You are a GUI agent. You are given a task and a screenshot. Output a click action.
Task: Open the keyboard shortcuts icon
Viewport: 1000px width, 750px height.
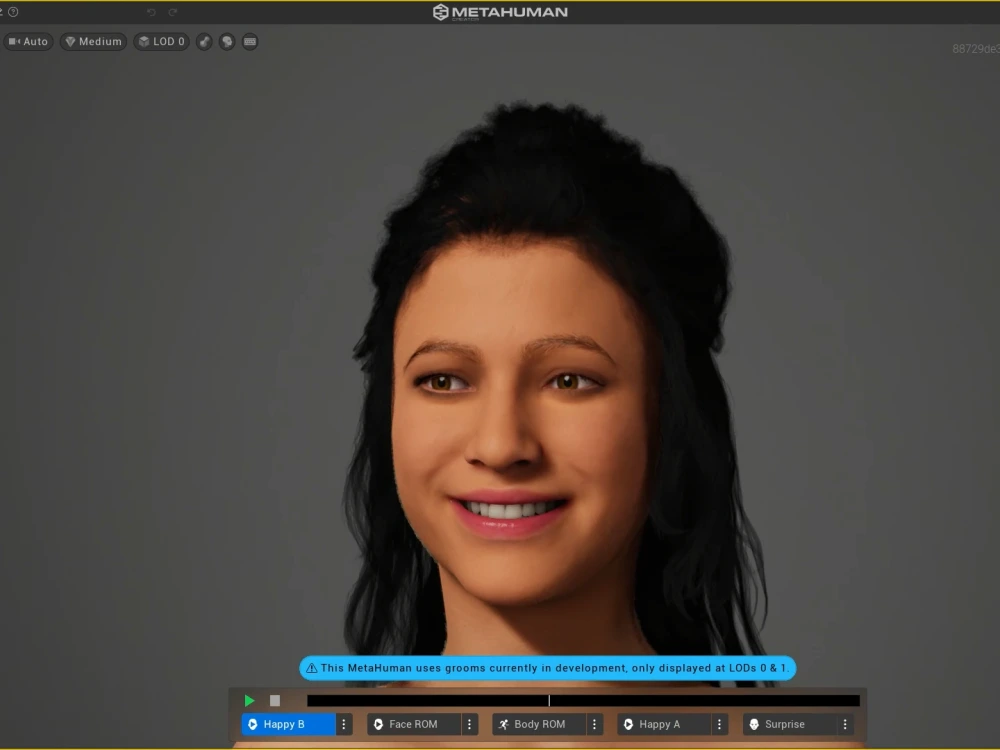point(249,41)
